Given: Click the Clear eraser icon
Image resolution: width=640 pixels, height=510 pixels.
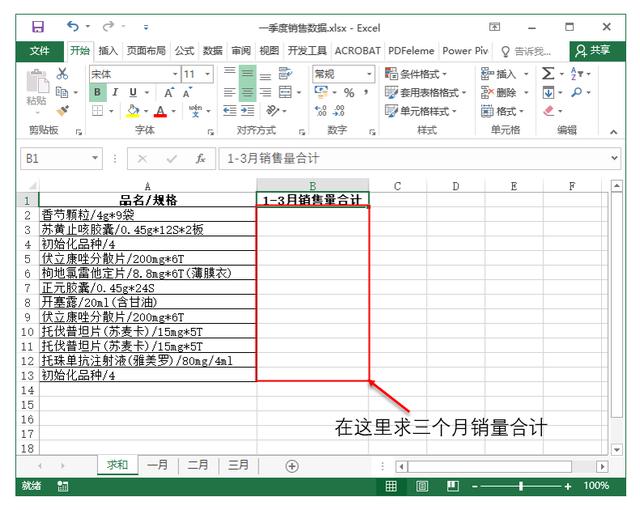Looking at the screenshot, I should (x=549, y=111).
